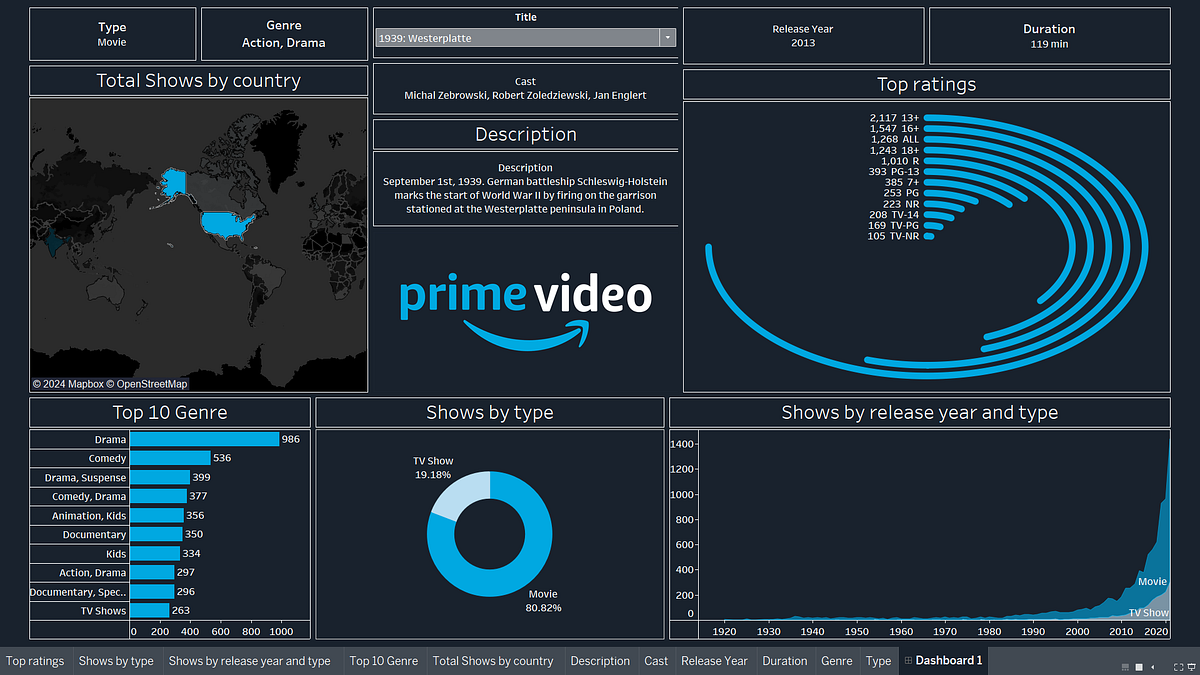This screenshot has width=1200, height=675.
Task: Switch to the Top ratings sheet tab
Action: pyautogui.click(x=35, y=661)
